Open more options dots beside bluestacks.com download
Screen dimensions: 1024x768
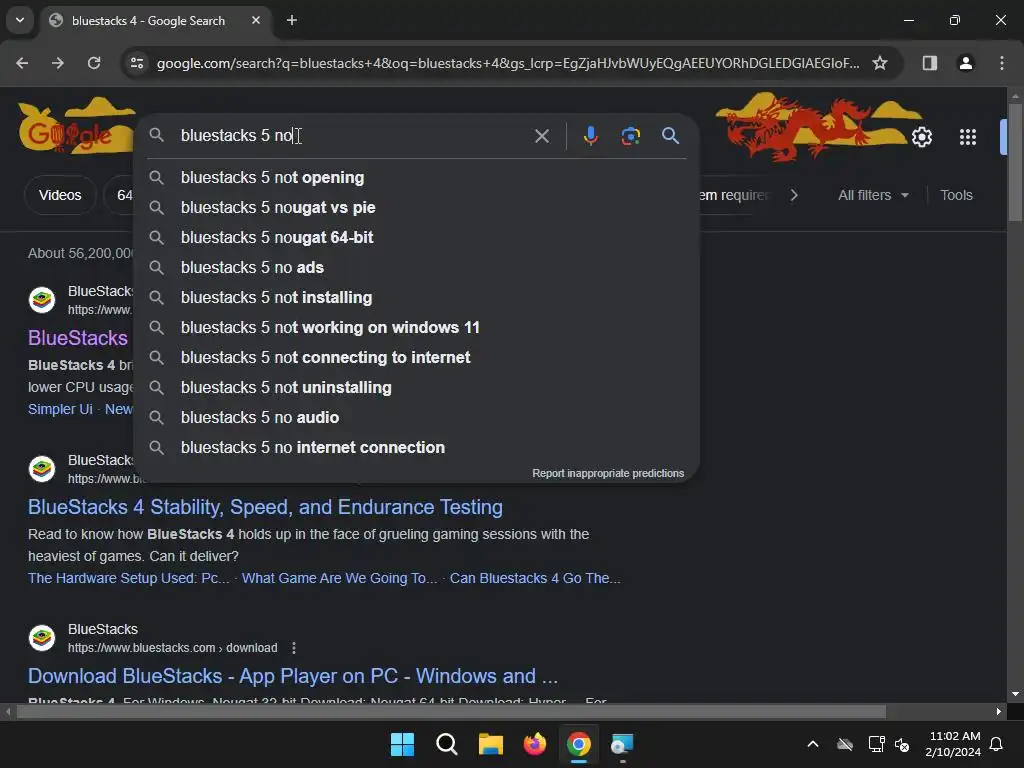[x=294, y=648]
